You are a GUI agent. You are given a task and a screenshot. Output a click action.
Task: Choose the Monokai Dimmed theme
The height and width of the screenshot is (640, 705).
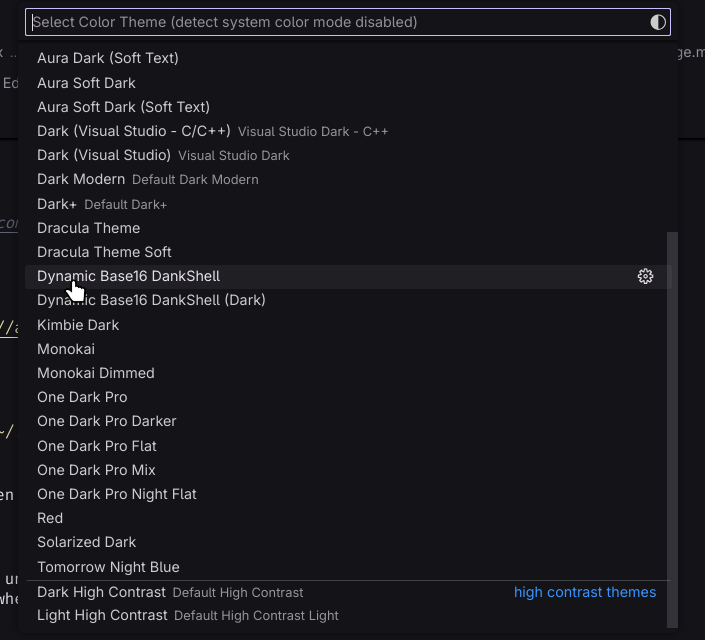96,373
